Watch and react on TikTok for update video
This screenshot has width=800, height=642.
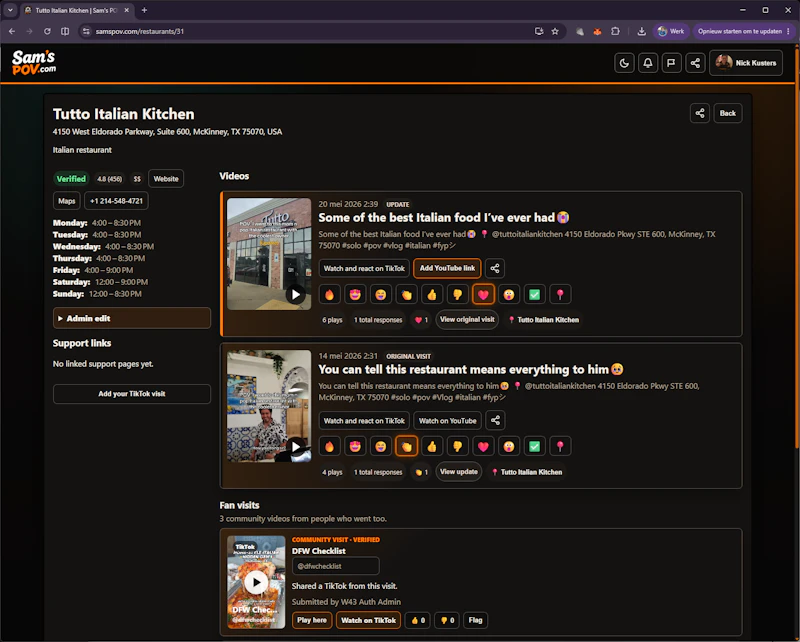pyautogui.click(x=364, y=268)
